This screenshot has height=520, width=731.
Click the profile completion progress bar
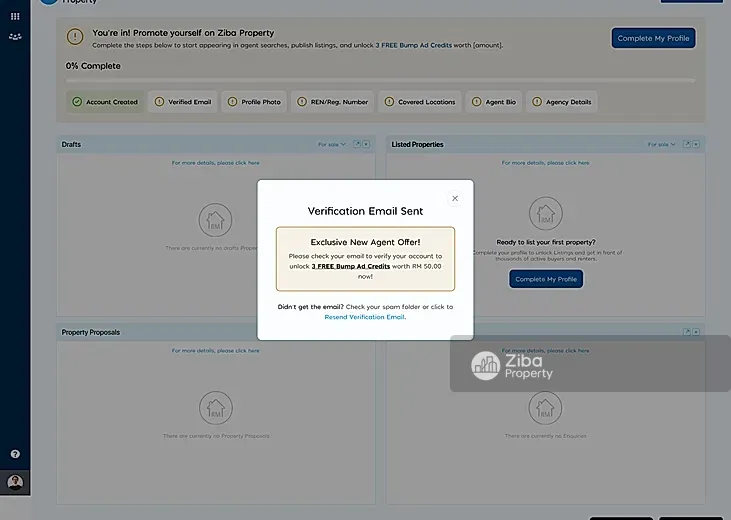(x=380, y=81)
